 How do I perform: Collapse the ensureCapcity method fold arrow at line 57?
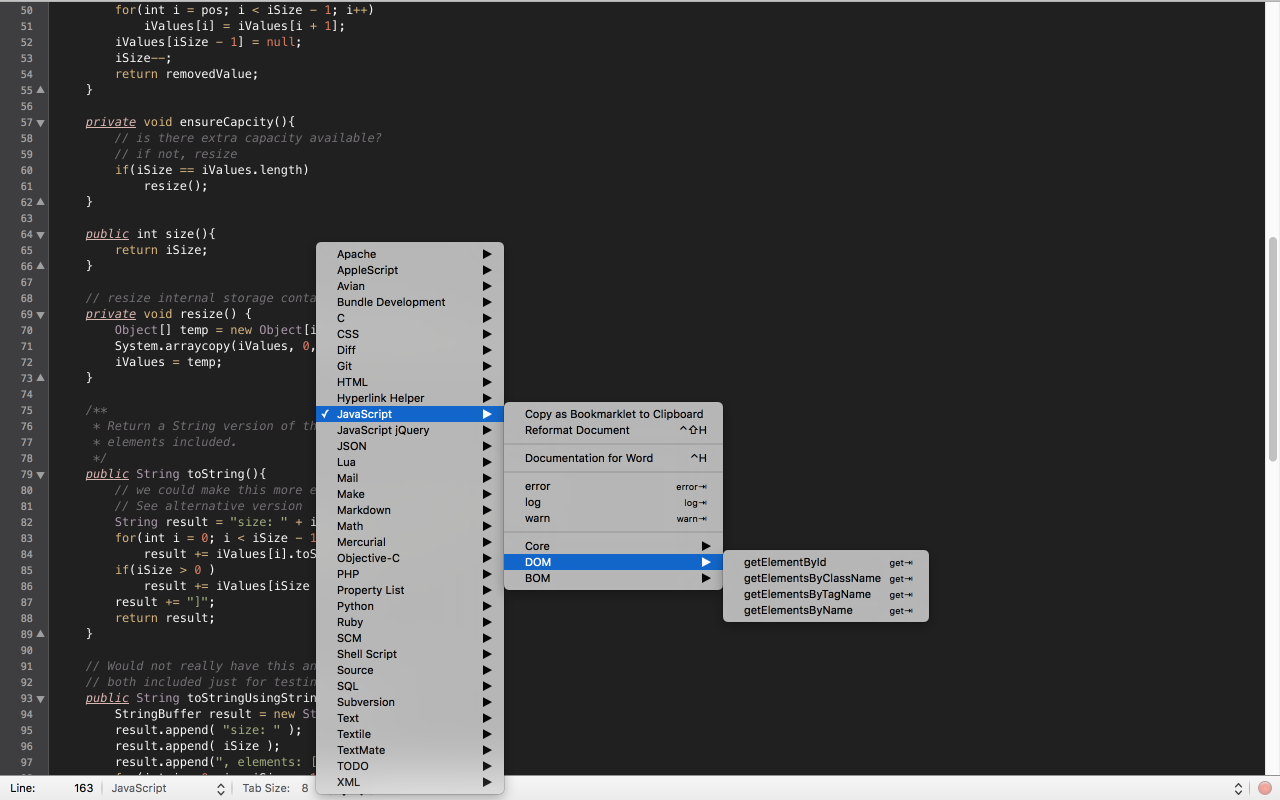40,122
